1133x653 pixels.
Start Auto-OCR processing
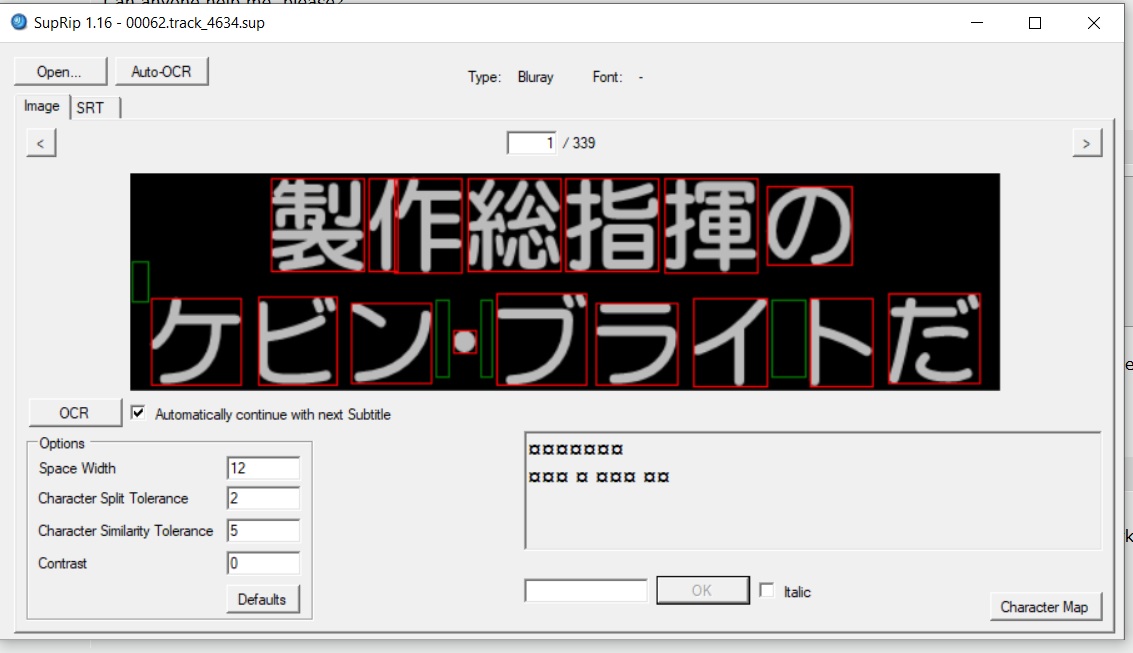161,72
